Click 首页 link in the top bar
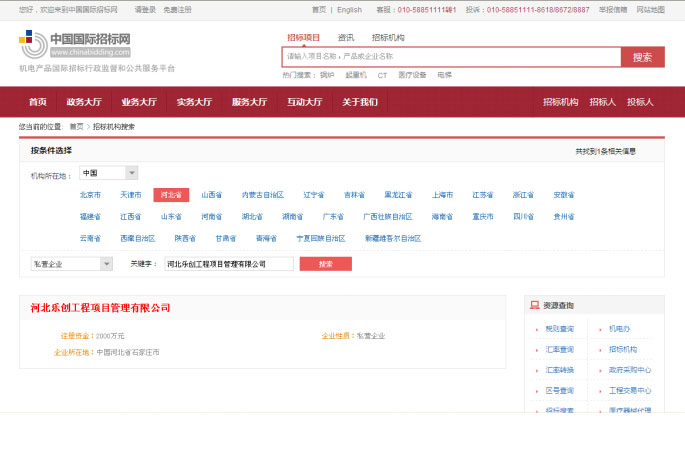This screenshot has height=450, width=685. coord(319,10)
